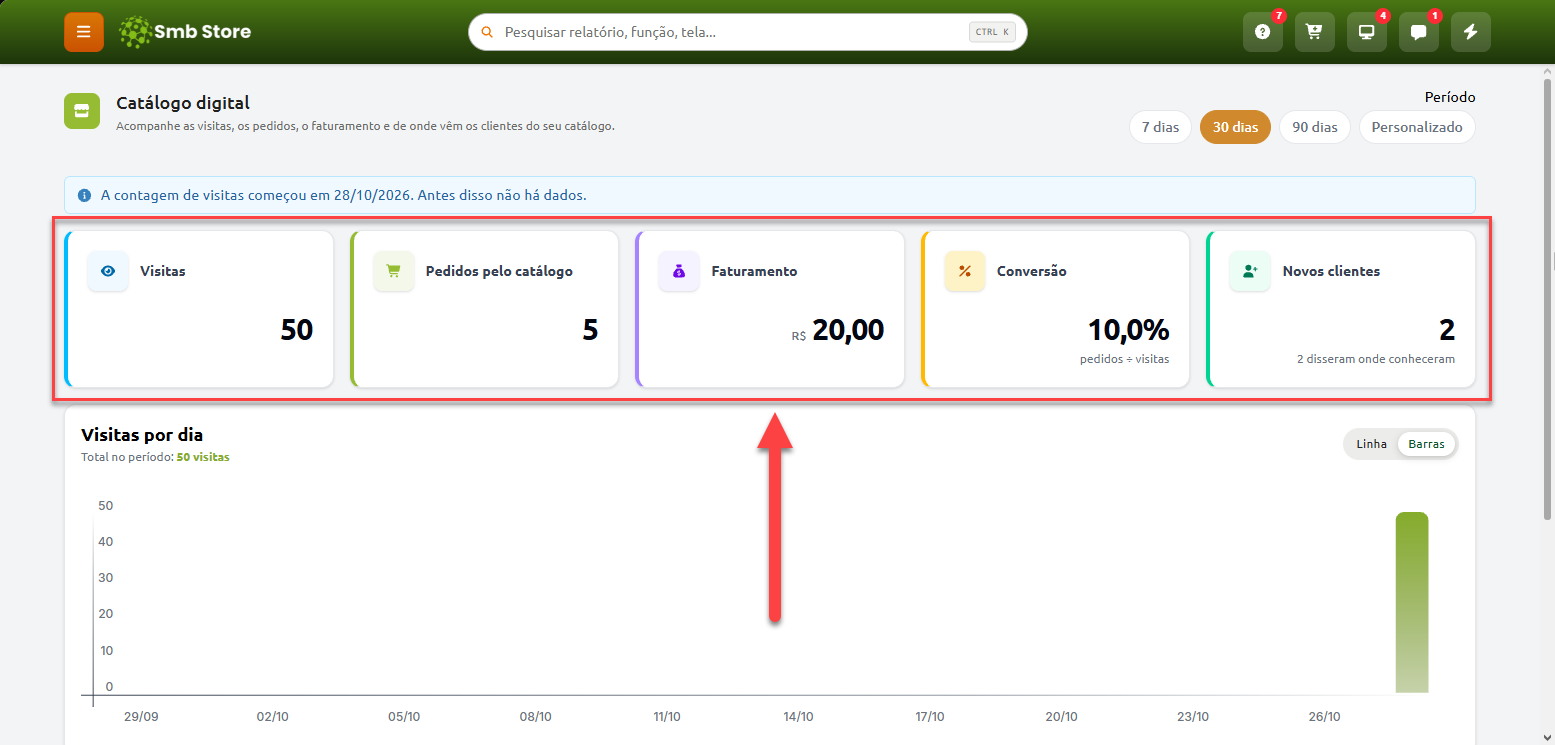Select the 30 dias period
This screenshot has width=1555, height=745.
(x=1235, y=127)
